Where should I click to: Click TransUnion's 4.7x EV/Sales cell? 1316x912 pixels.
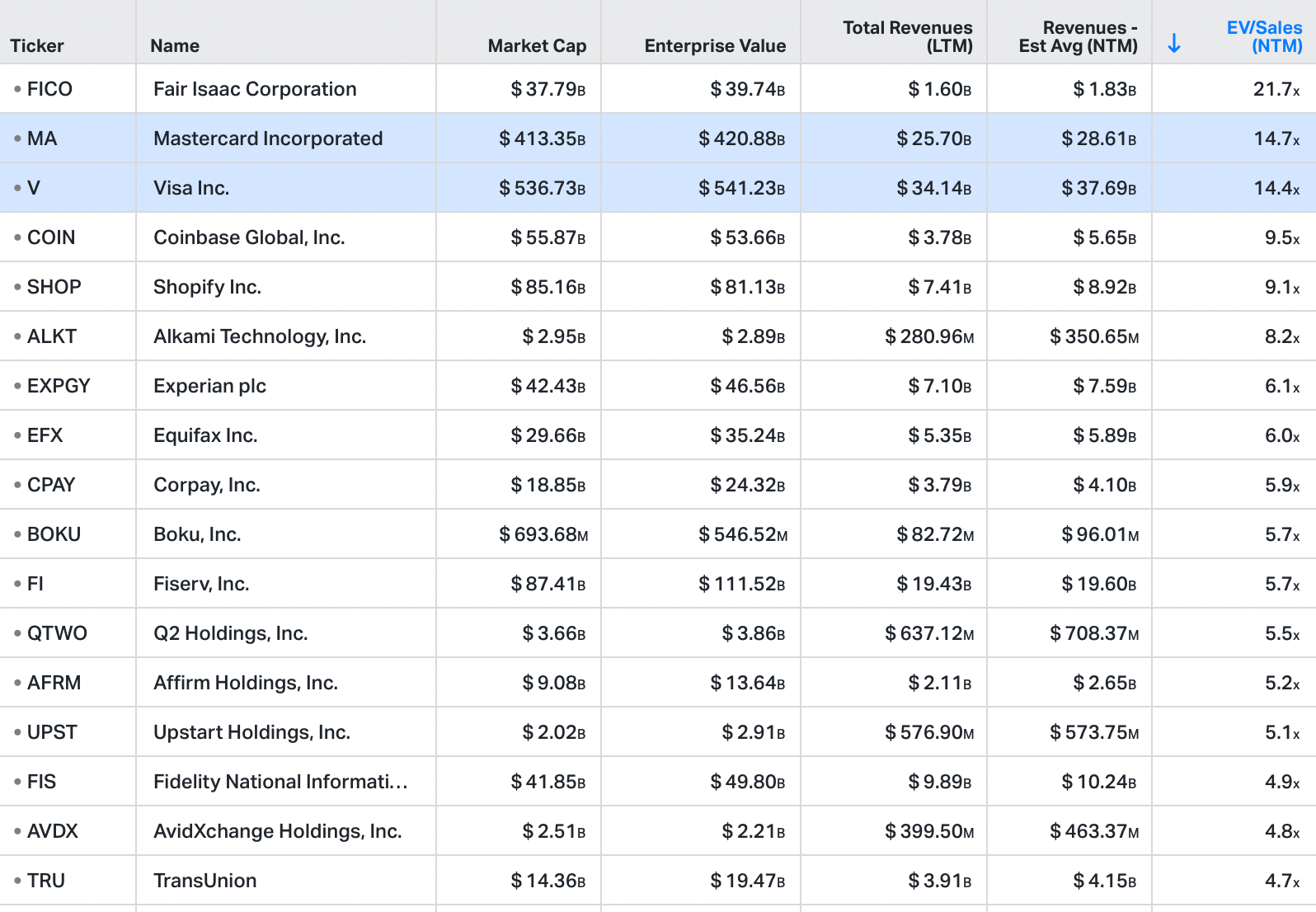click(x=1282, y=881)
